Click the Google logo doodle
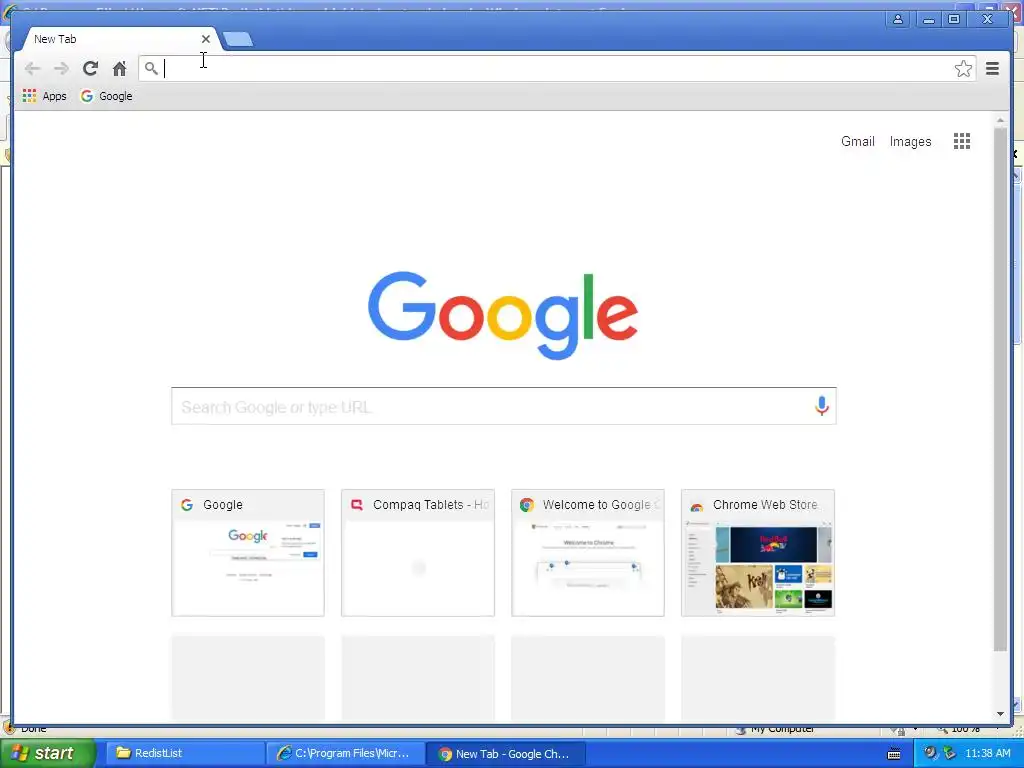Screen dimensions: 1024x768 (x=503, y=315)
